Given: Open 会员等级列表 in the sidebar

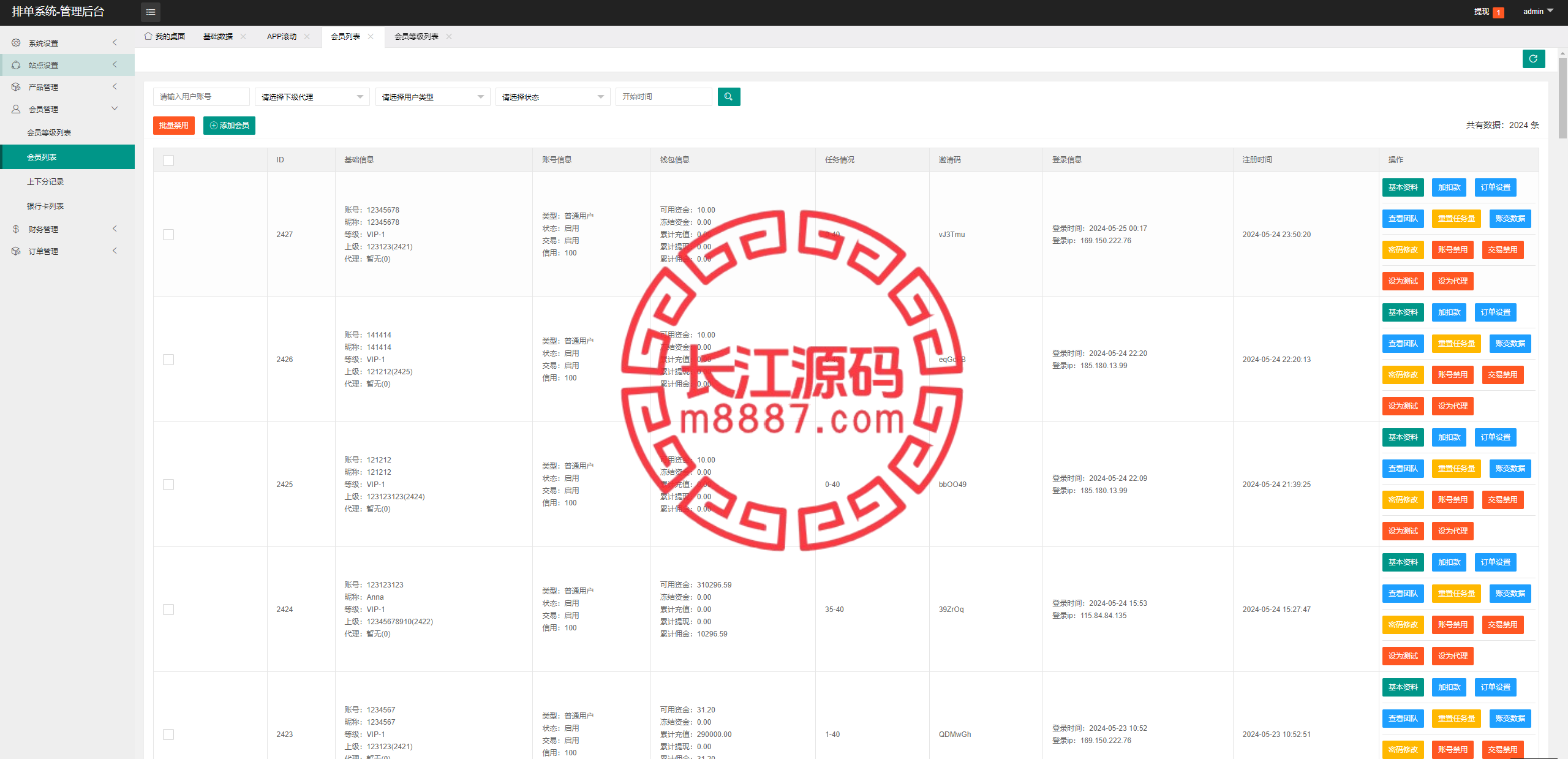Looking at the screenshot, I should pyautogui.click(x=67, y=132).
